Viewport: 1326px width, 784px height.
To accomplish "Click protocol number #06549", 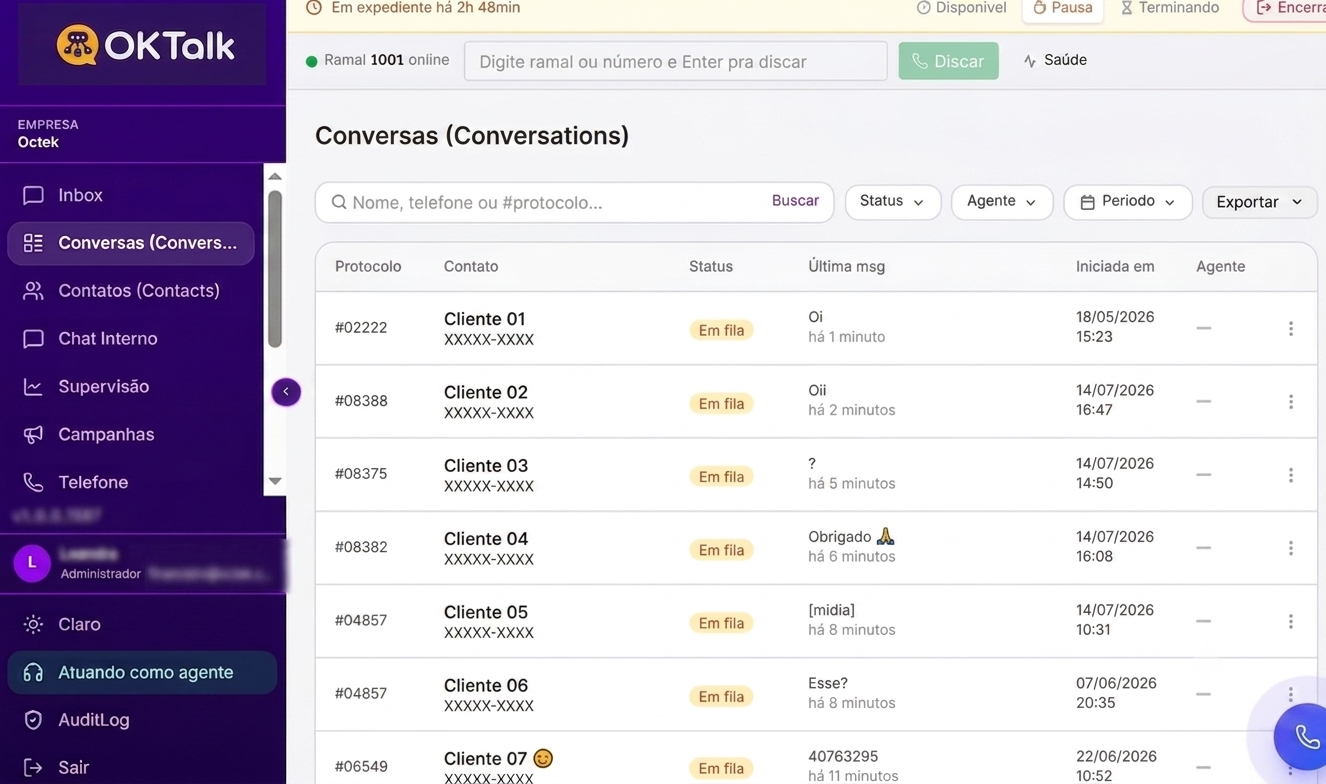I will click(361, 767).
